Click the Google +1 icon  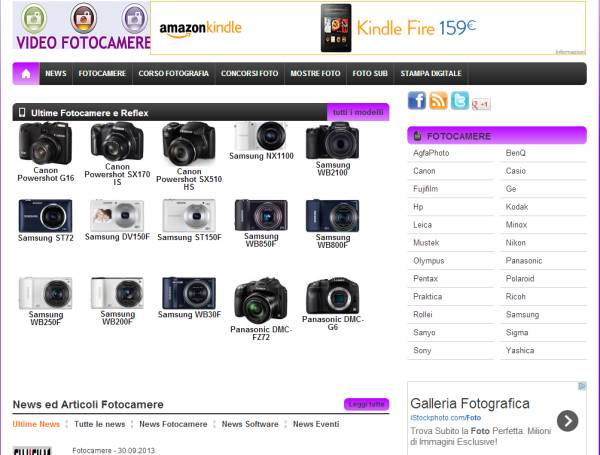point(481,104)
